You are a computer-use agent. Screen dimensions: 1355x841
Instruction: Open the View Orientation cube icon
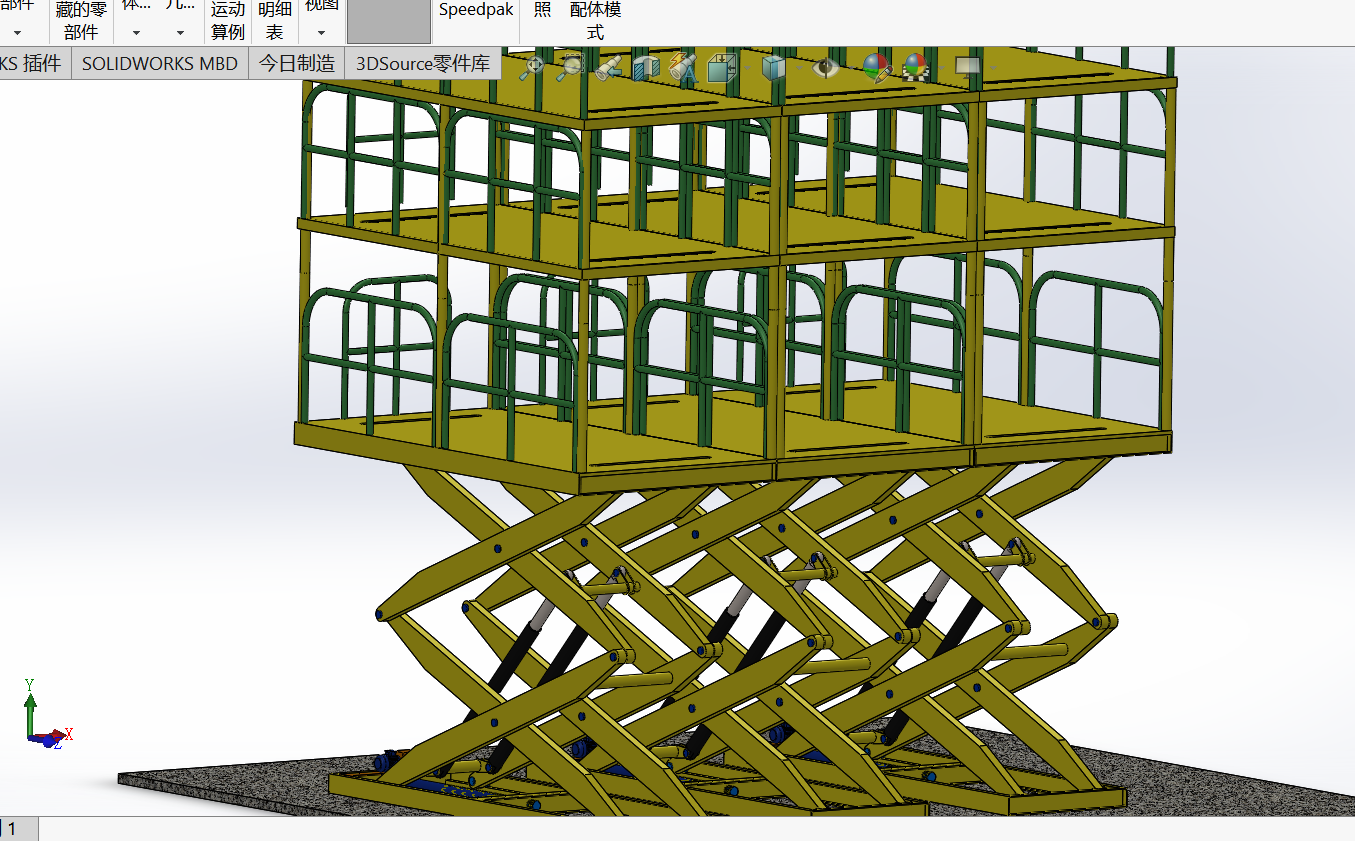click(720, 67)
